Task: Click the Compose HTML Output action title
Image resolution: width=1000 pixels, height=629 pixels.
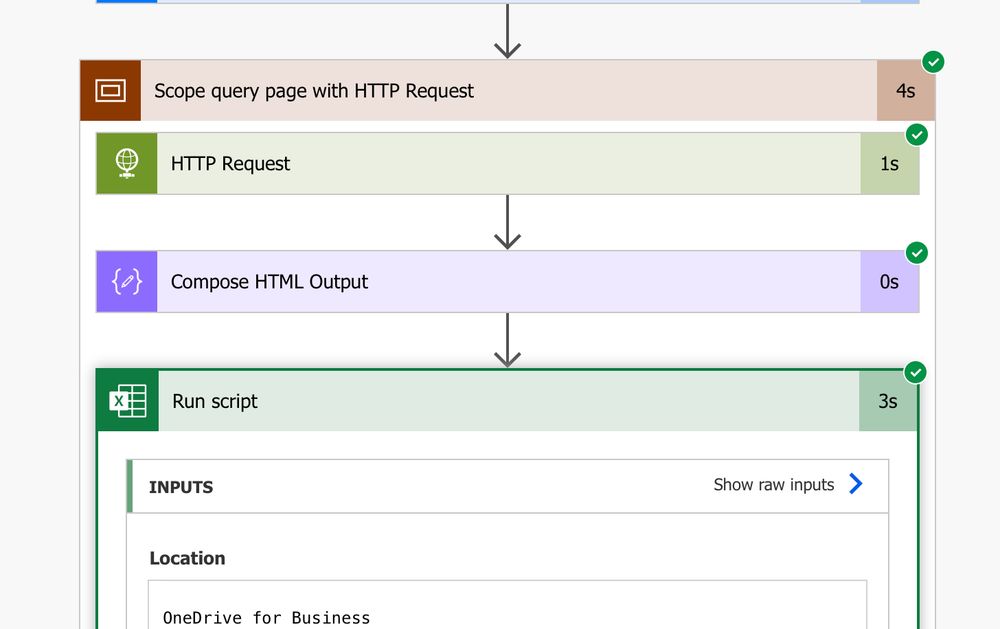Action: [270, 281]
